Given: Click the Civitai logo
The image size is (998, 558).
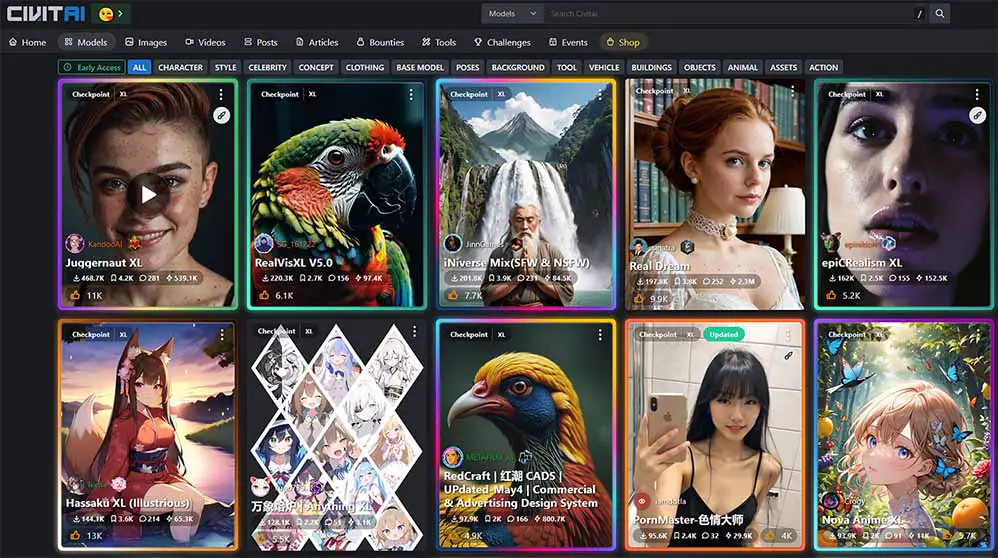Looking at the screenshot, I should click(45, 13).
